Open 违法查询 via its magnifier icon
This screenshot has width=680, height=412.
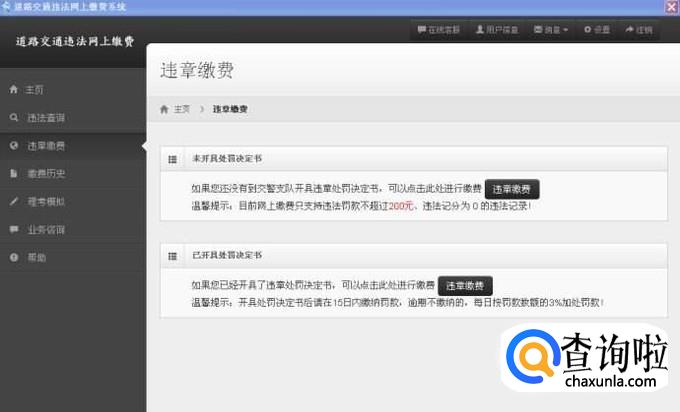[x=14, y=118]
